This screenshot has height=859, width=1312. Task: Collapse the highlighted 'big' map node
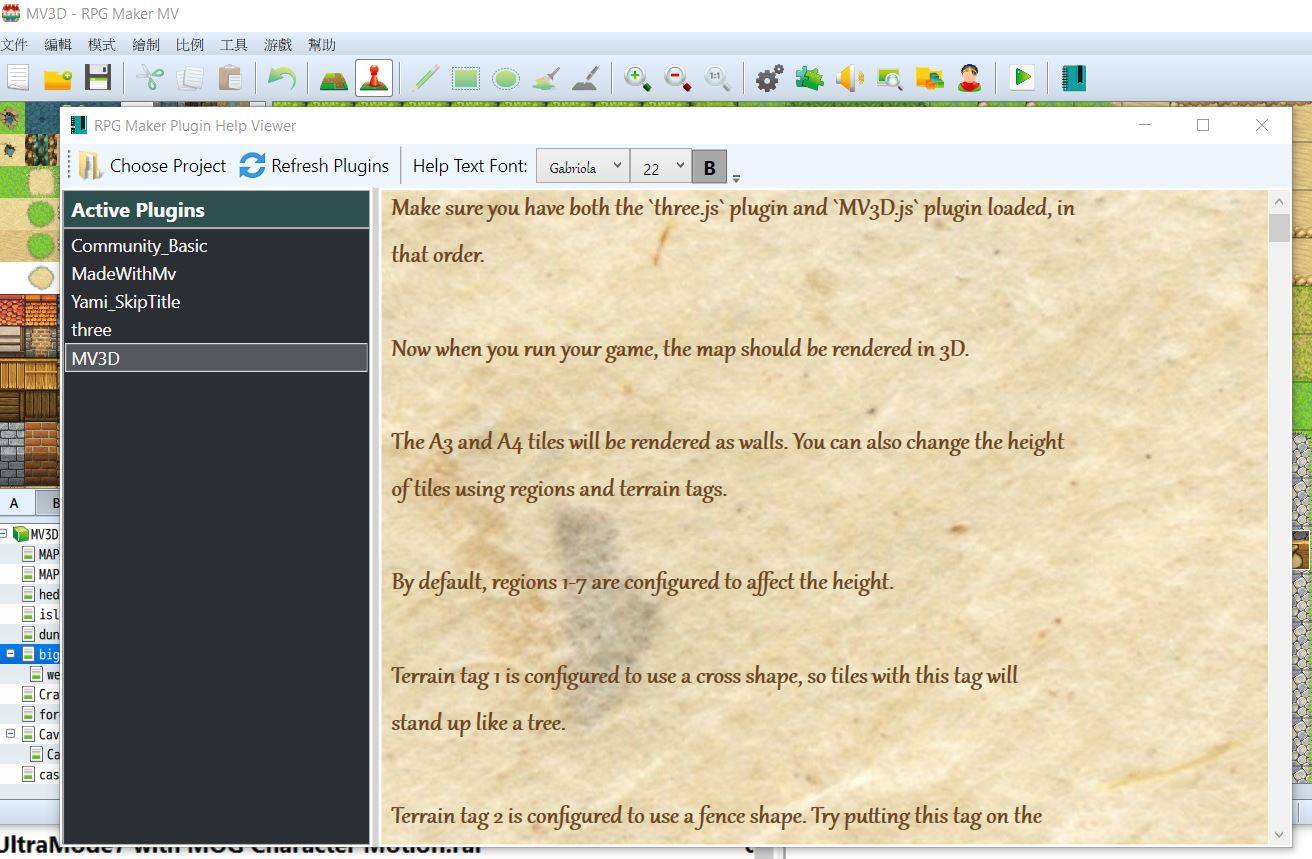click(x=11, y=654)
